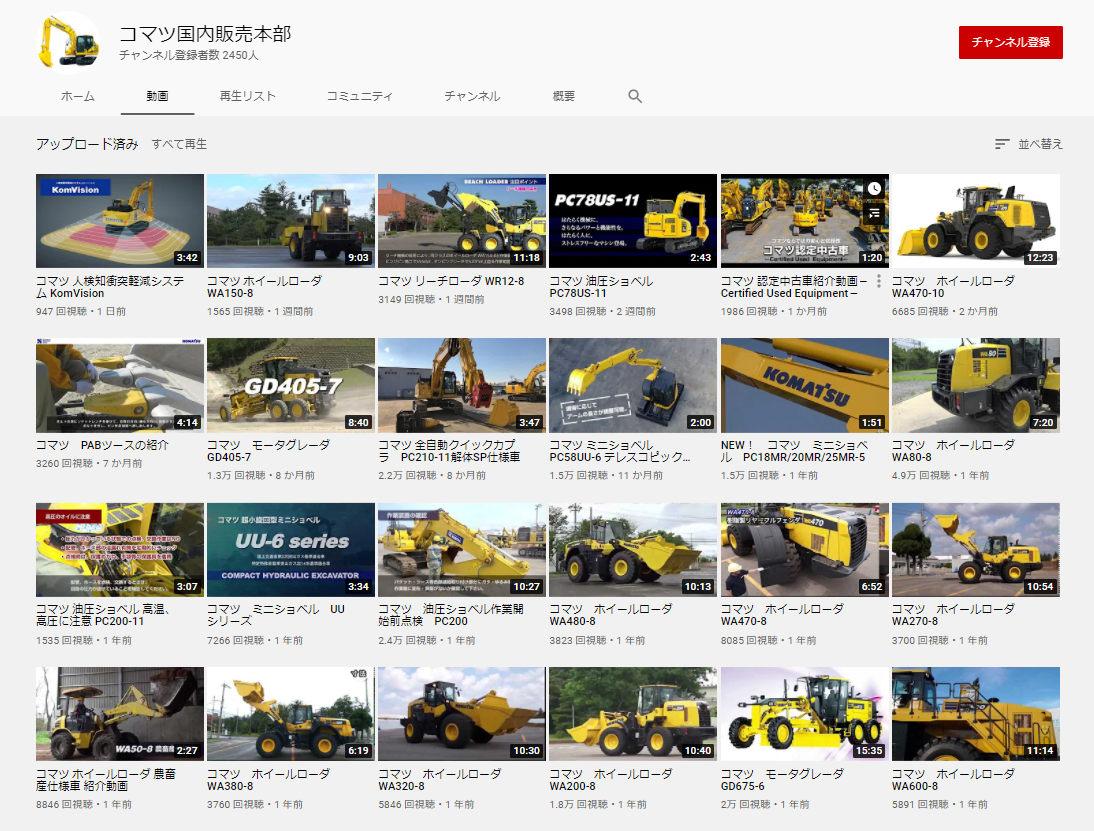Play the WA270-8 10:54 thumbnail
1094x831 pixels.
[975, 550]
